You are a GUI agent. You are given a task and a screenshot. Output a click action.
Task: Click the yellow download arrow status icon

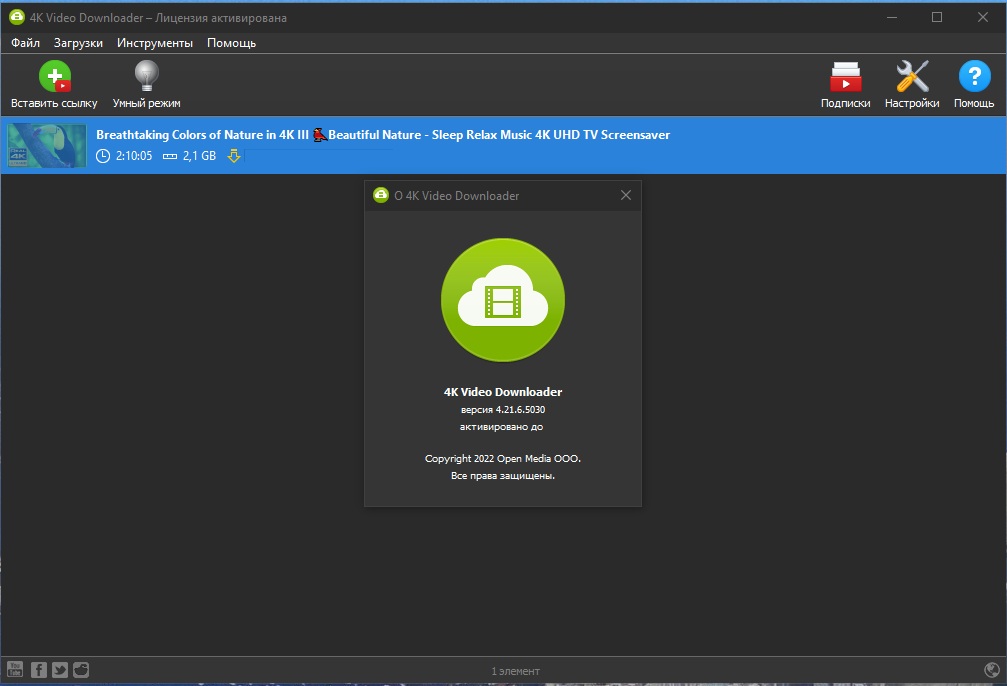234,156
